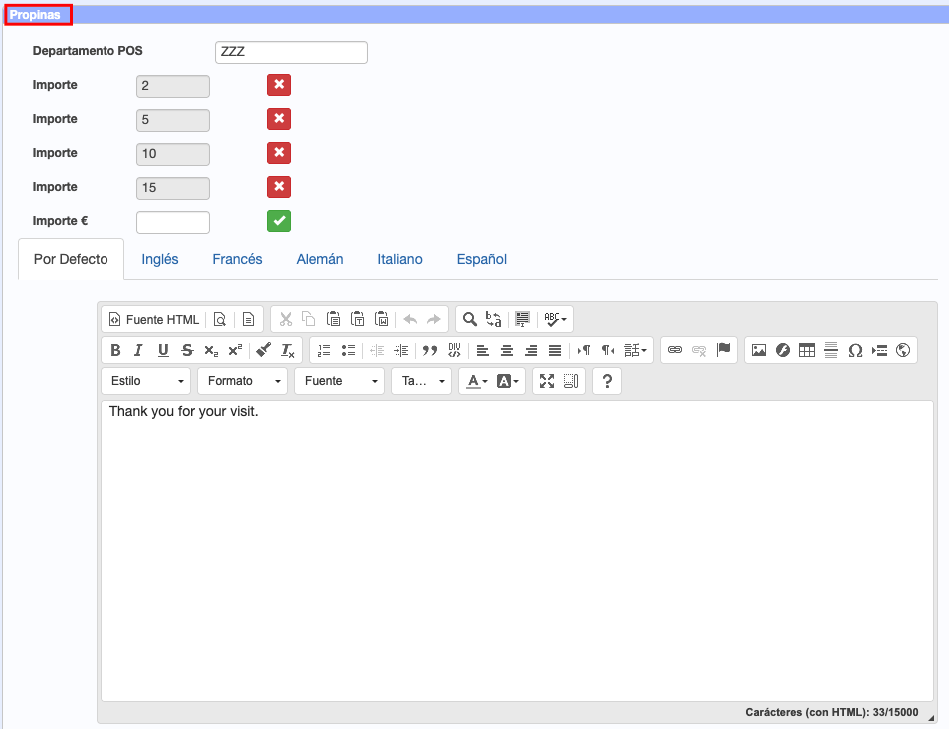Image resolution: width=949 pixels, height=729 pixels.
Task: Confirm new Importe € with green check
Action: pos(279,221)
